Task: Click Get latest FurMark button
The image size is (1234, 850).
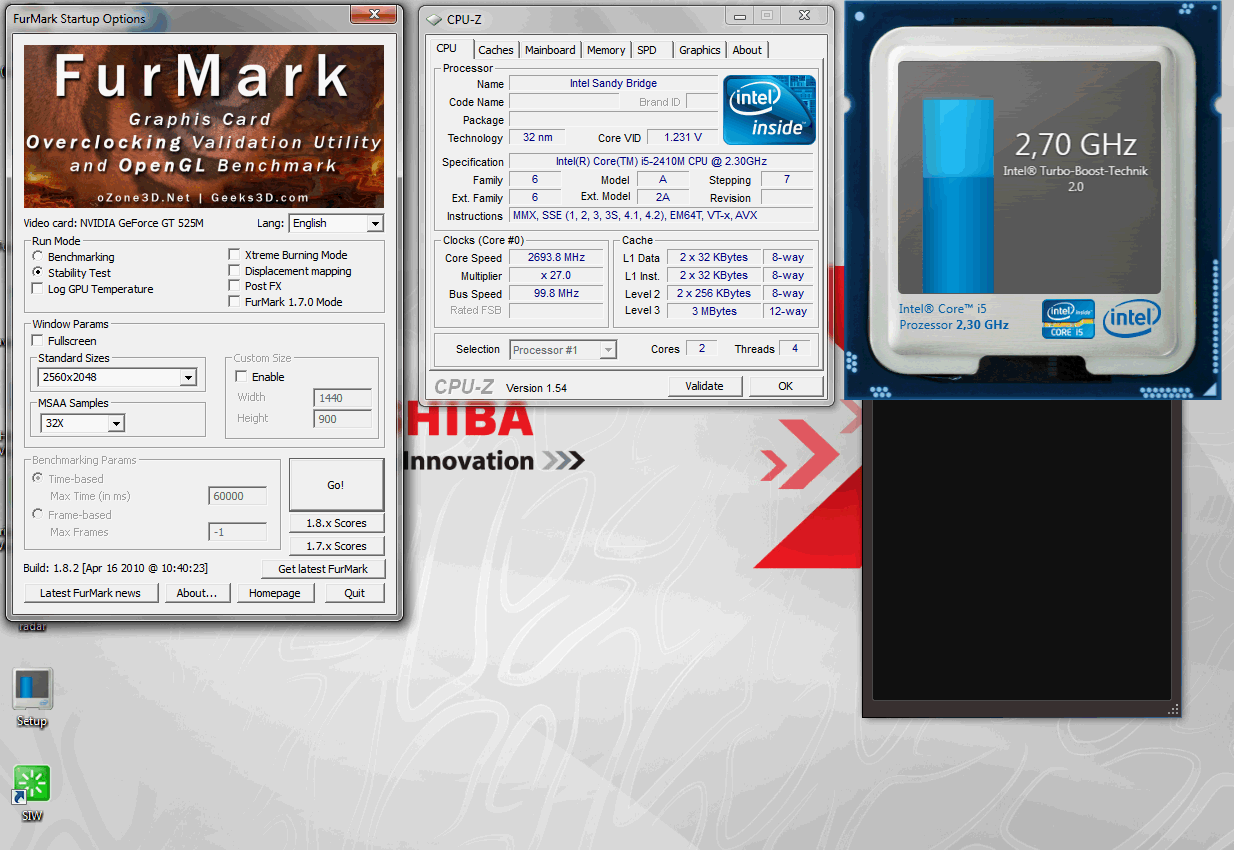Action: 323,569
